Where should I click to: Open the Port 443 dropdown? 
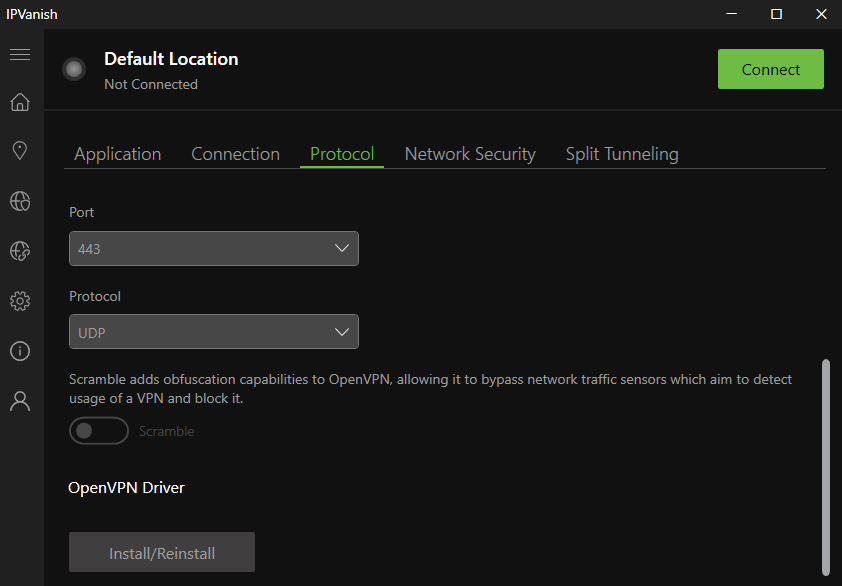[214, 249]
